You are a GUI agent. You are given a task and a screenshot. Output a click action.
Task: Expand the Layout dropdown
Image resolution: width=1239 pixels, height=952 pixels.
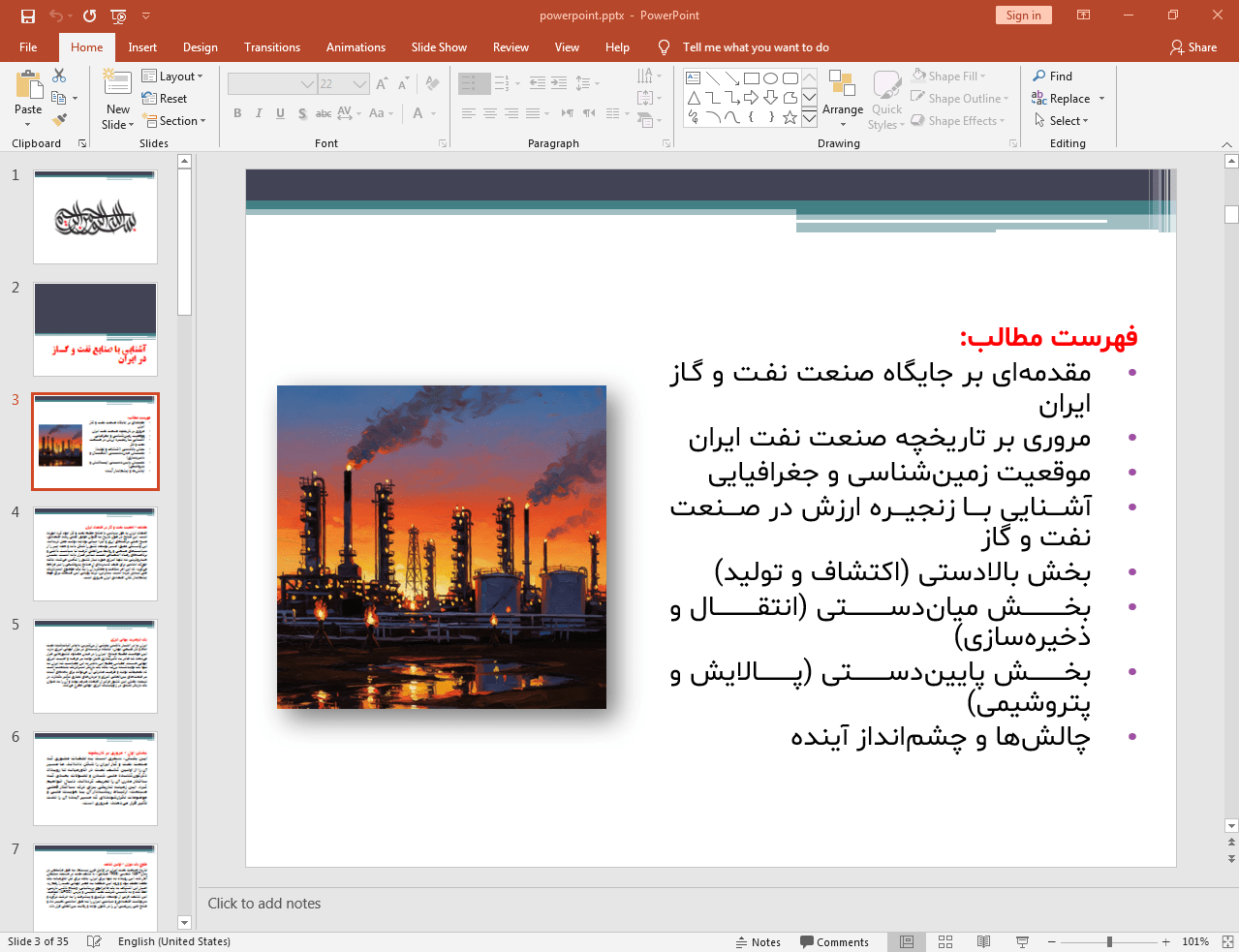(172, 77)
